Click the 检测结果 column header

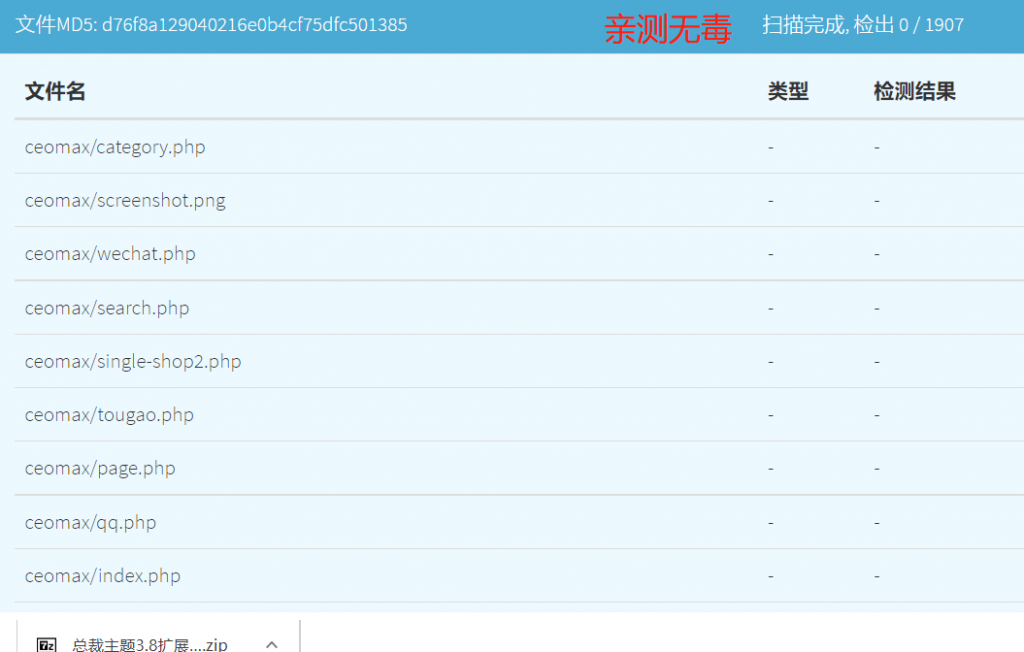(x=914, y=91)
